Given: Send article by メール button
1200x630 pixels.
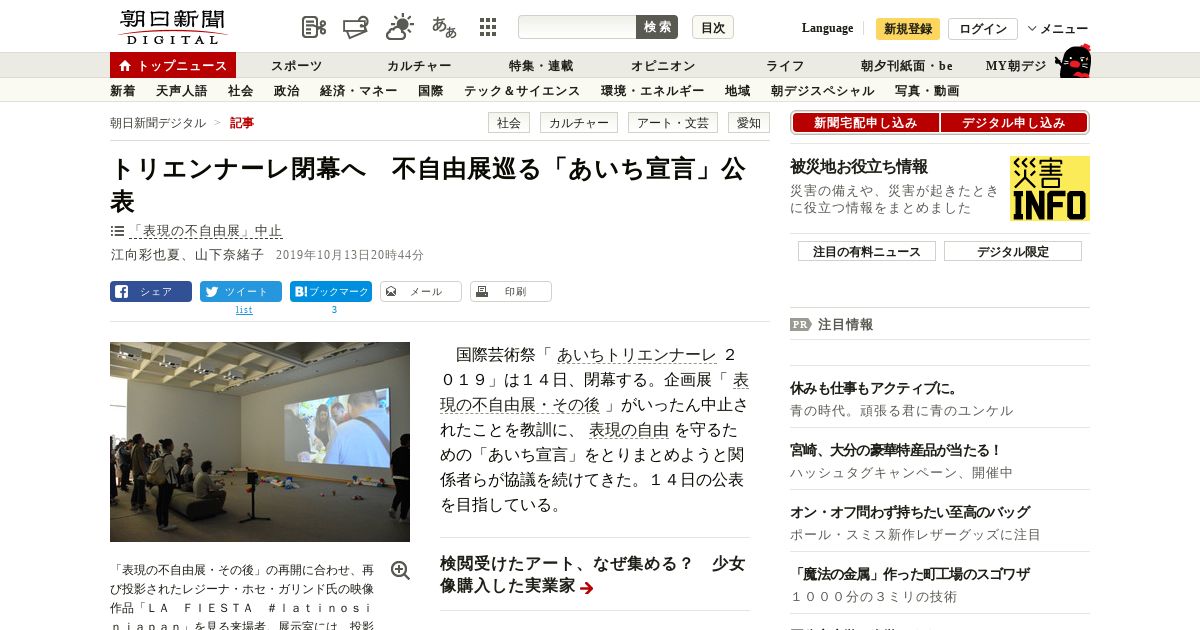Looking at the screenshot, I should 421,292.
